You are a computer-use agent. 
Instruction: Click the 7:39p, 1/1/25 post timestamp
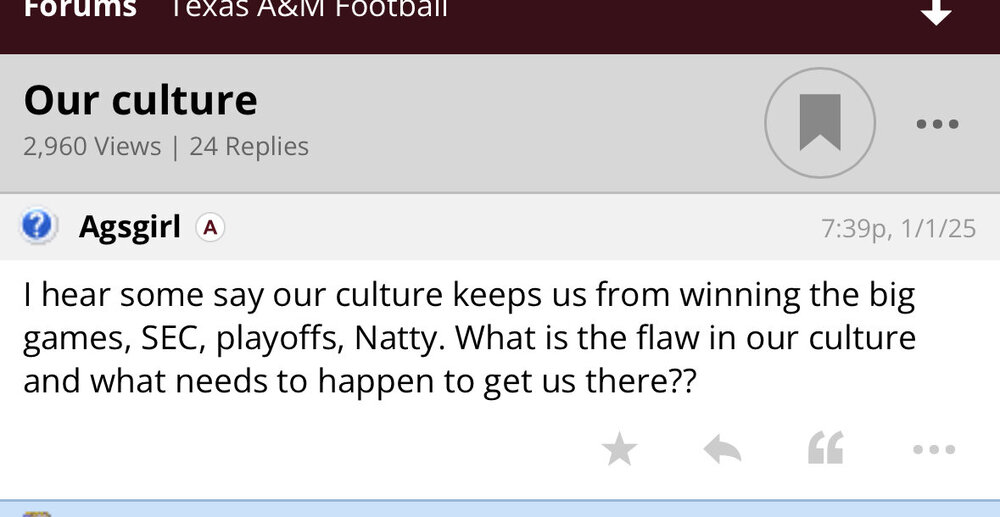click(x=898, y=229)
